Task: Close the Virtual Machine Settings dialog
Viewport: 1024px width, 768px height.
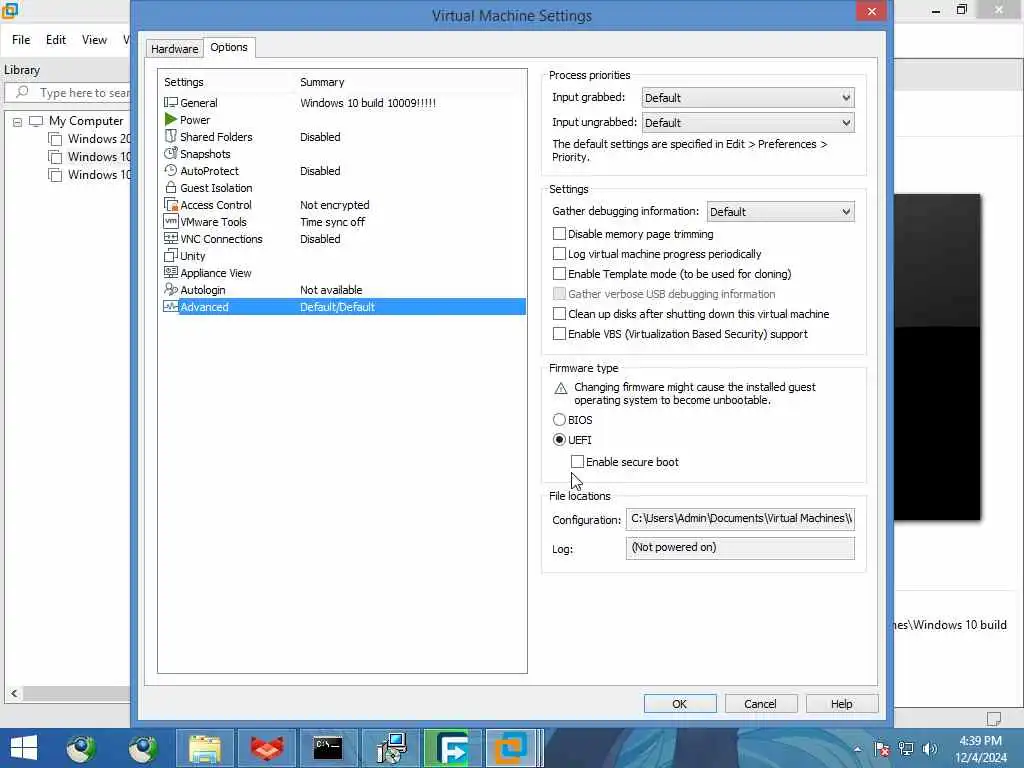Action: point(871,11)
